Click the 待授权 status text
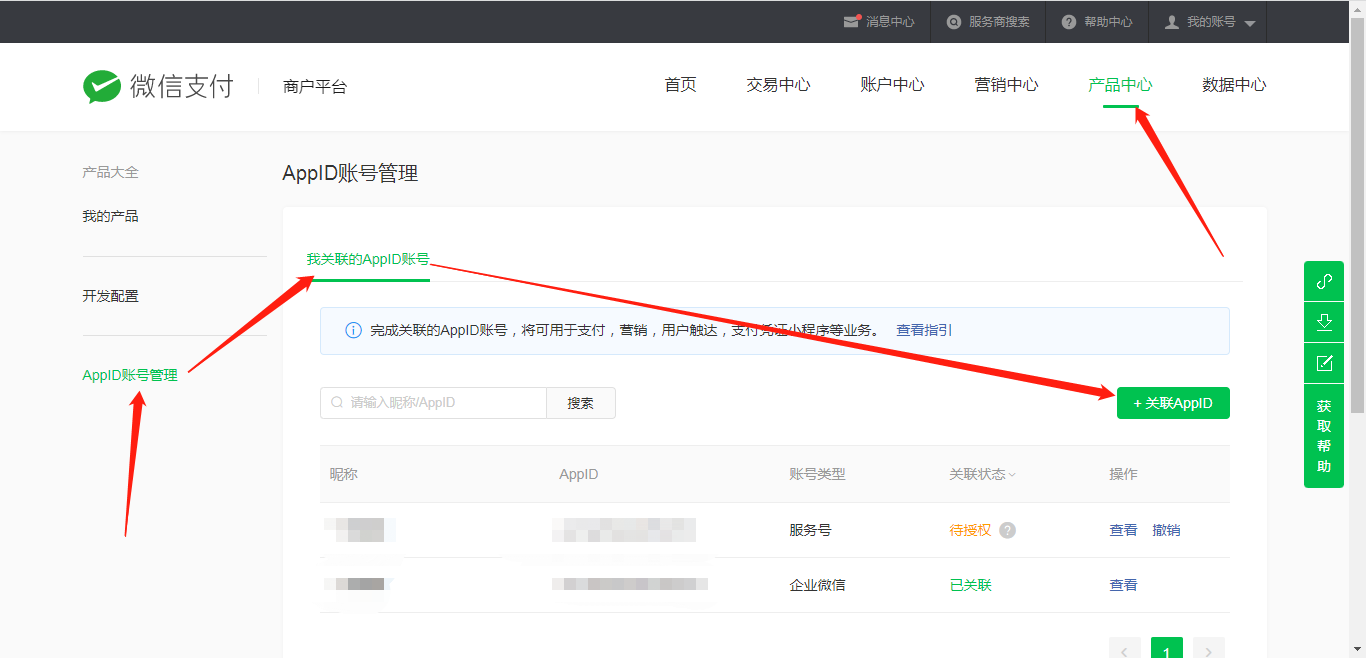Screen dimensions: 1366x658 [x=970, y=530]
